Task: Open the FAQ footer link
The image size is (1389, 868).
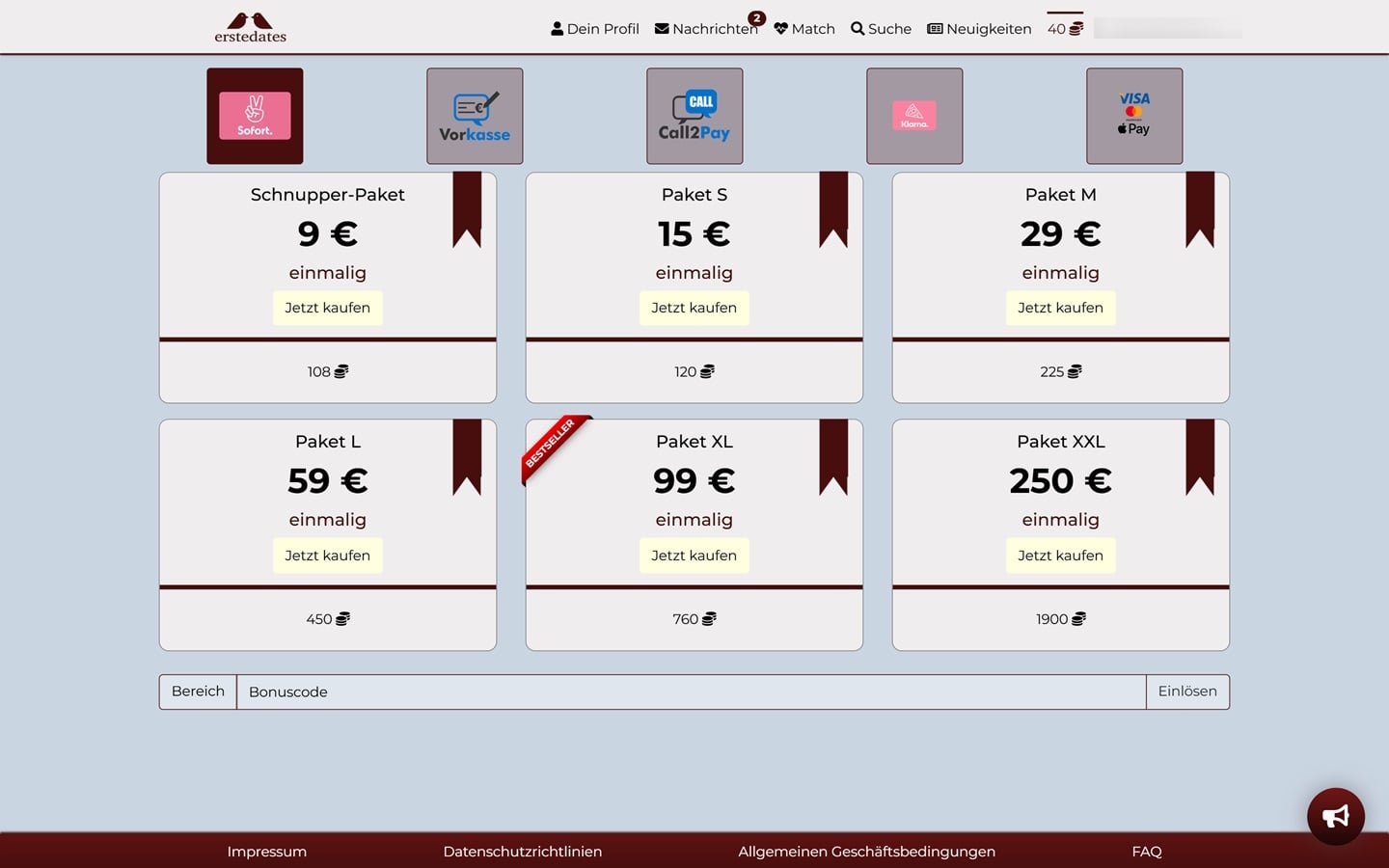Action: [x=1147, y=852]
